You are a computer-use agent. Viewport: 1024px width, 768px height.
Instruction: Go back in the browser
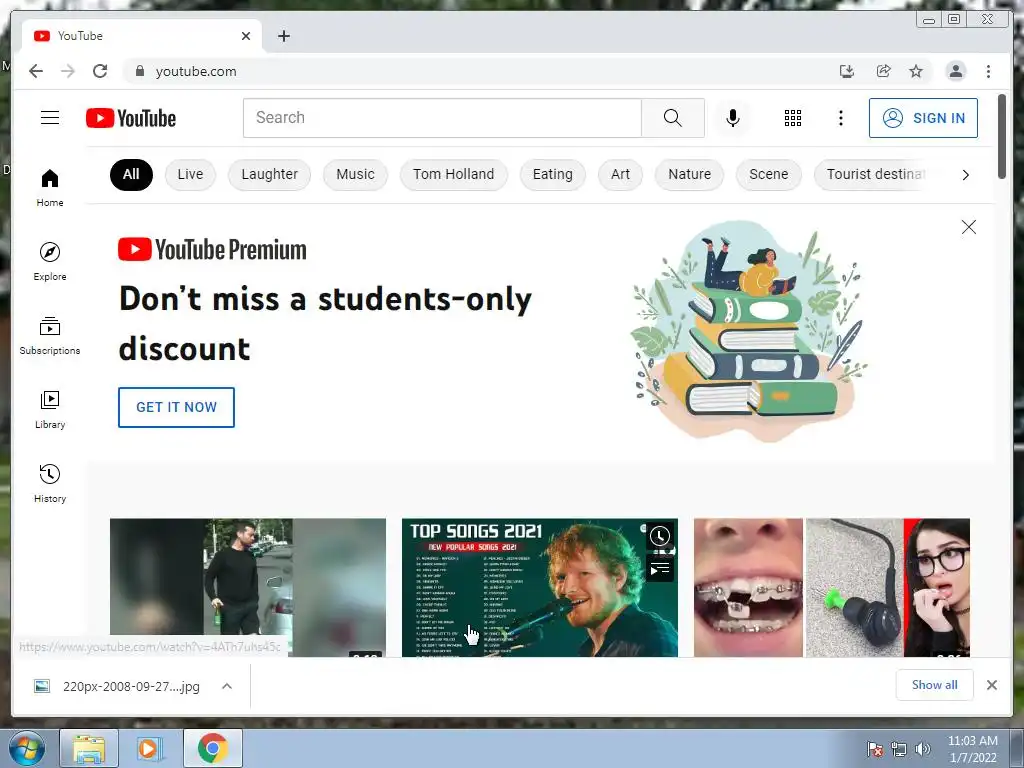point(36,71)
